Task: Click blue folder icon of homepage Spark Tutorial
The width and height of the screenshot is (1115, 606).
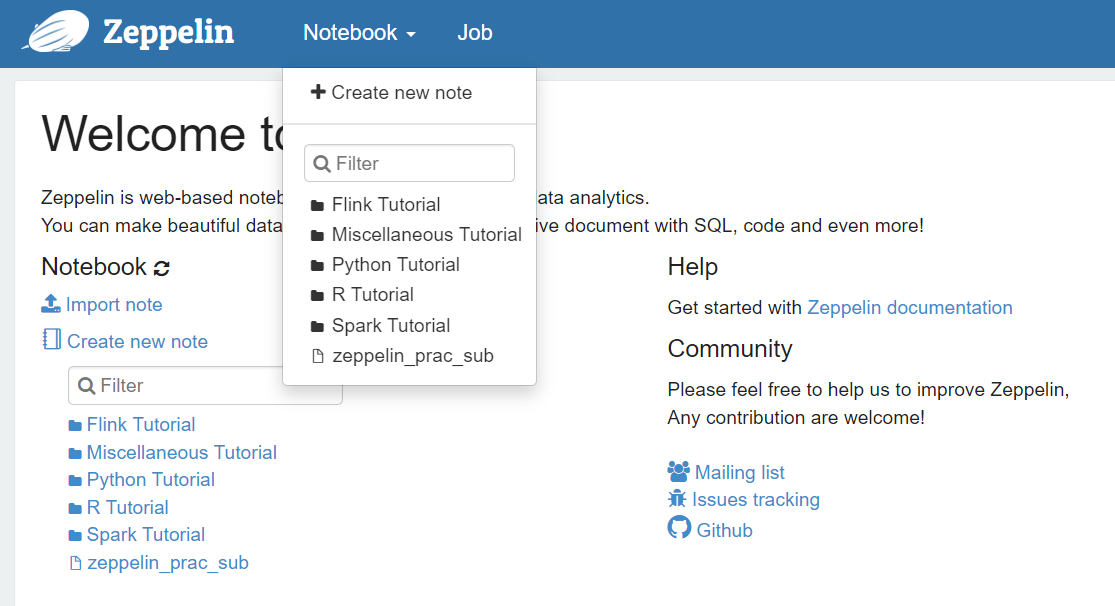Action: pyautogui.click(x=75, y=535)
